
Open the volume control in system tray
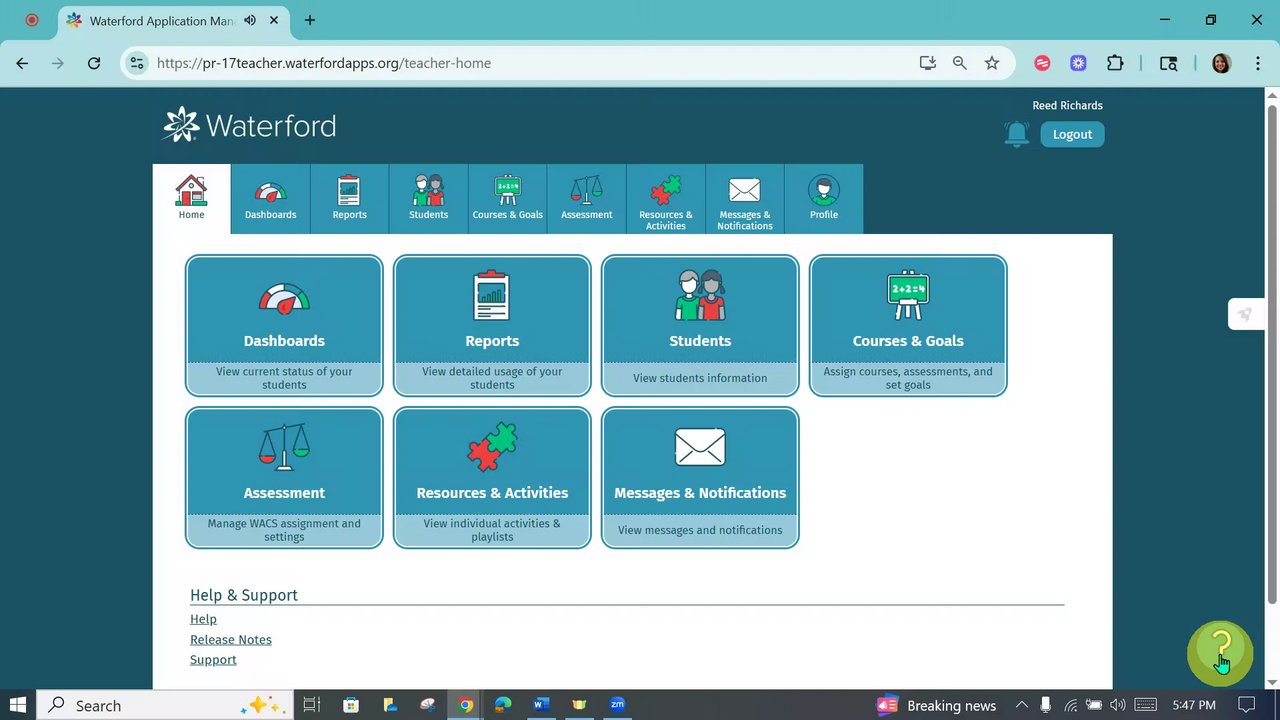click(1117, 705)
